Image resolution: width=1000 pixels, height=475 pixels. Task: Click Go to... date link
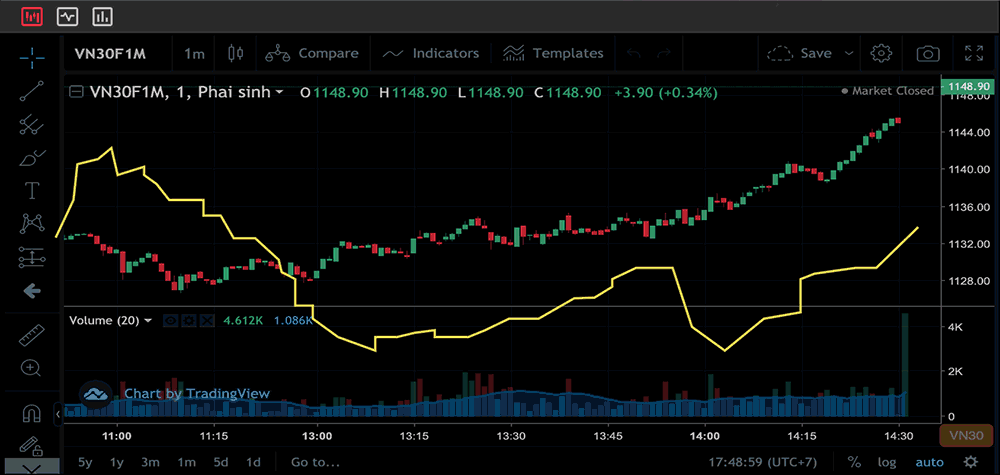[x=316, y=462]
